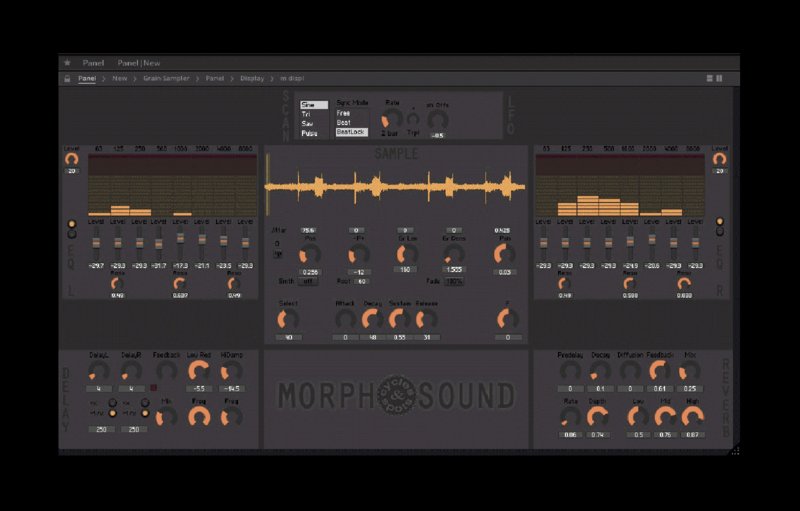Select Saw LFO waveform
Image resolution: width=800 pixels, height=511 pixels.
tap(314, 124)
